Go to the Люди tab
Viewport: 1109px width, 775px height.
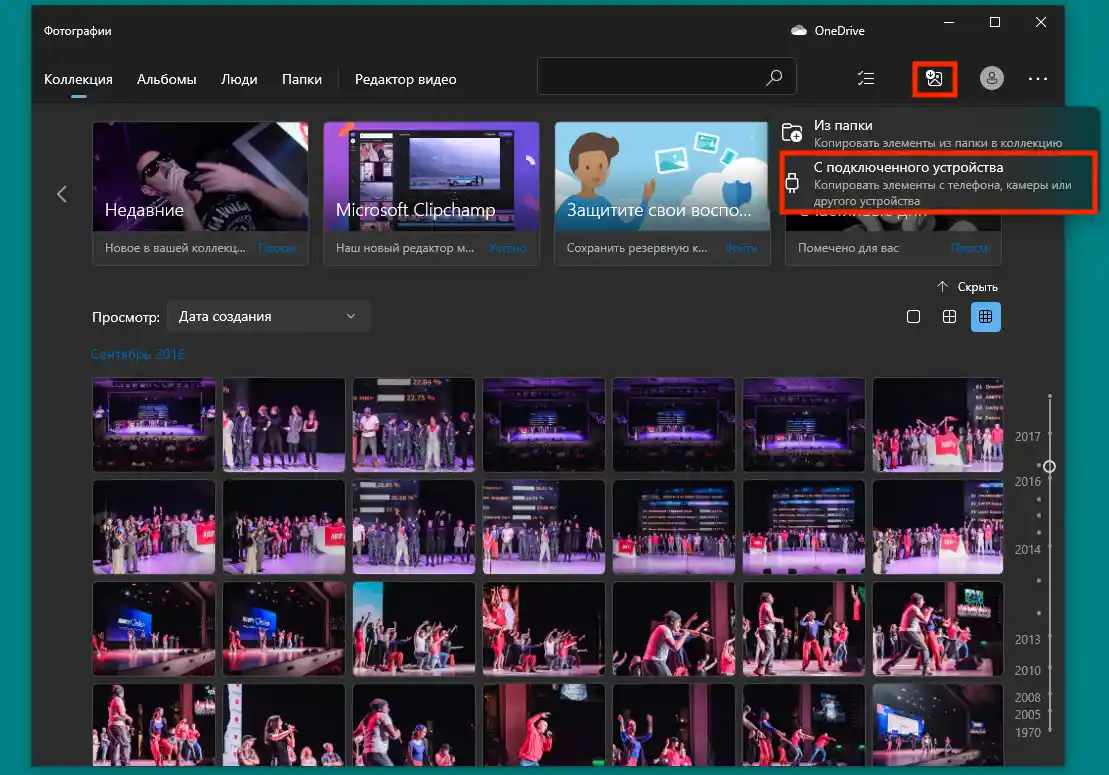(239, 79)
